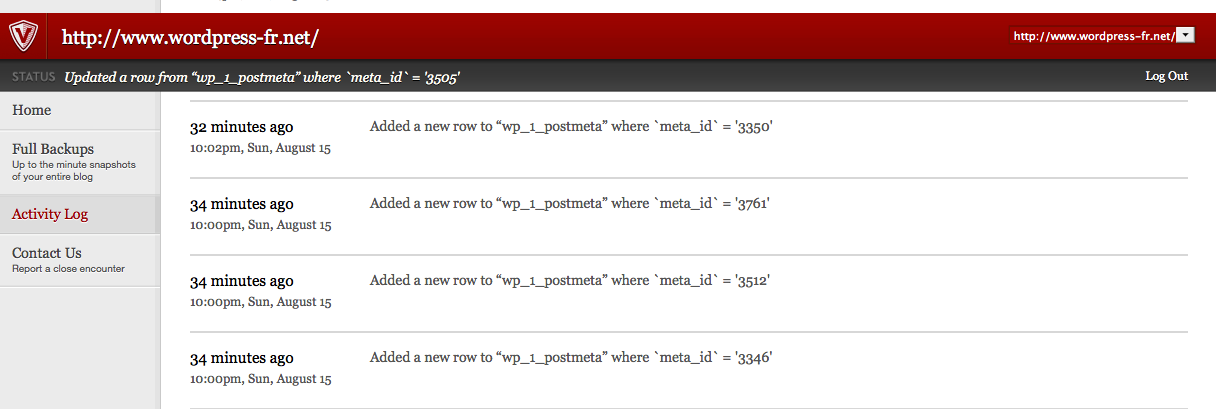Go to Home in the sidebar
The image size is (1216, 409).
click(32, 110)
